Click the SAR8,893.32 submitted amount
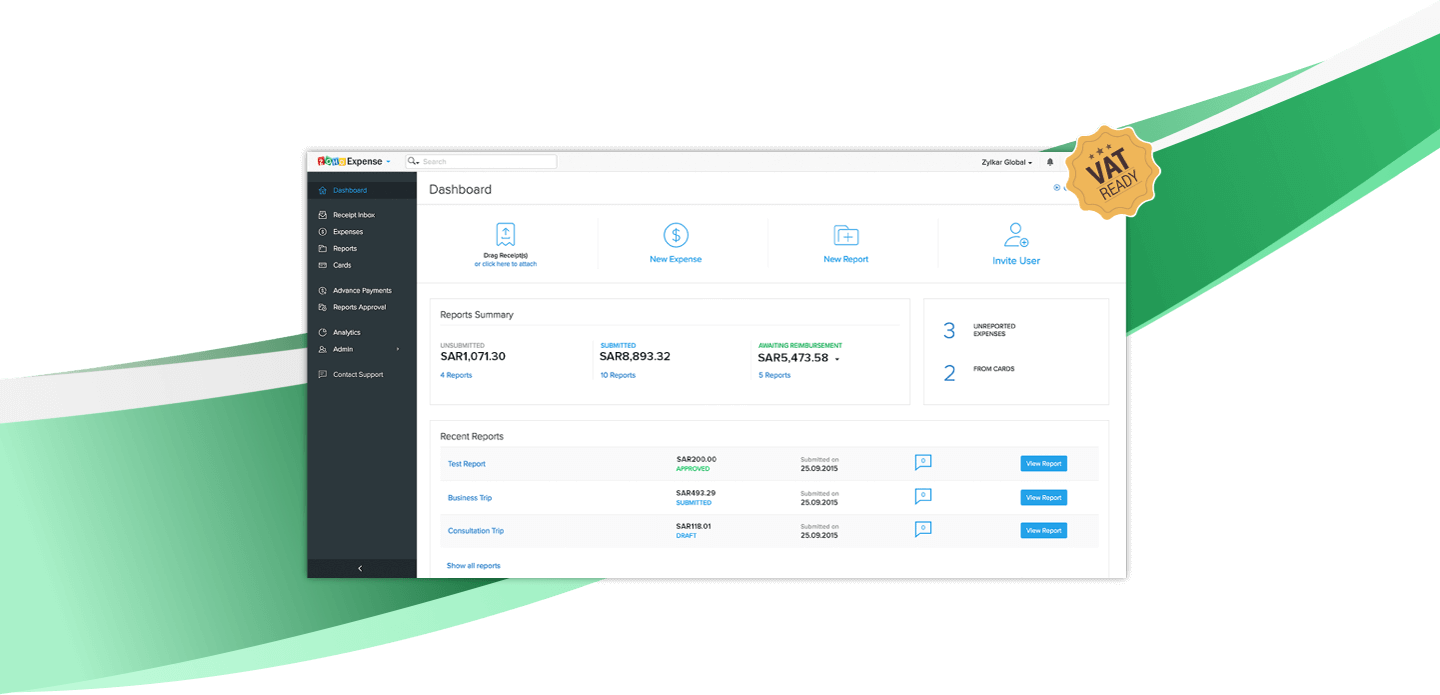 (635, 356)
